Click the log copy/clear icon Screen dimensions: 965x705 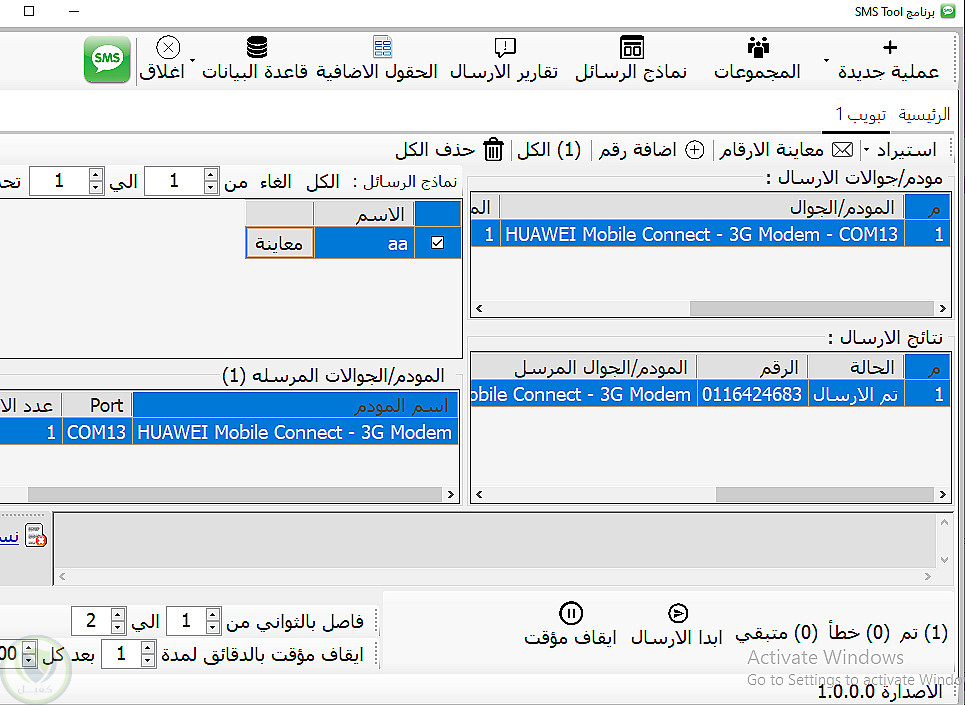(x=36, y=535)
